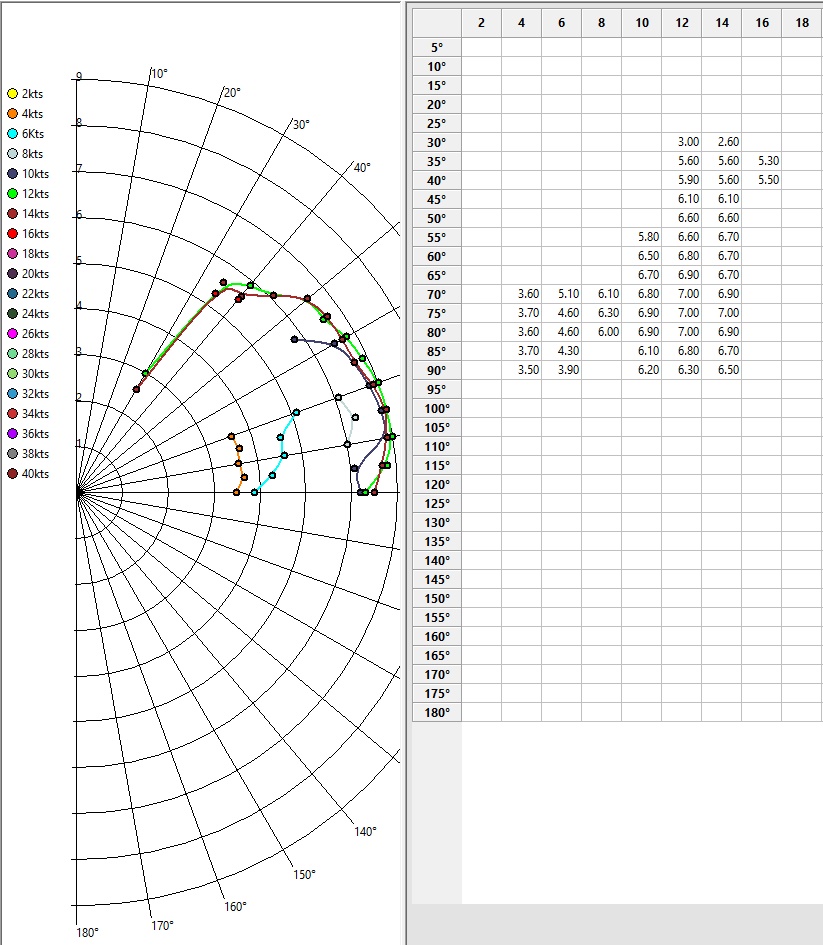Click the 70° row cell showing 6.80
Image resolution: width=823 pixels, height=945 pixels.
(642, 294)
